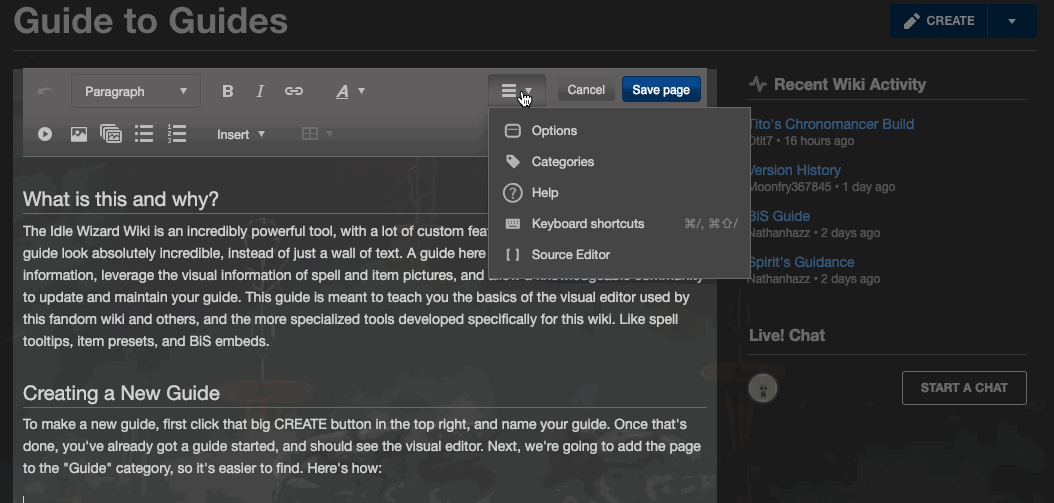The width and height of the screenshot is (1054, 503).
Task: Click the Categories tag icon
Action: [513, 161]
